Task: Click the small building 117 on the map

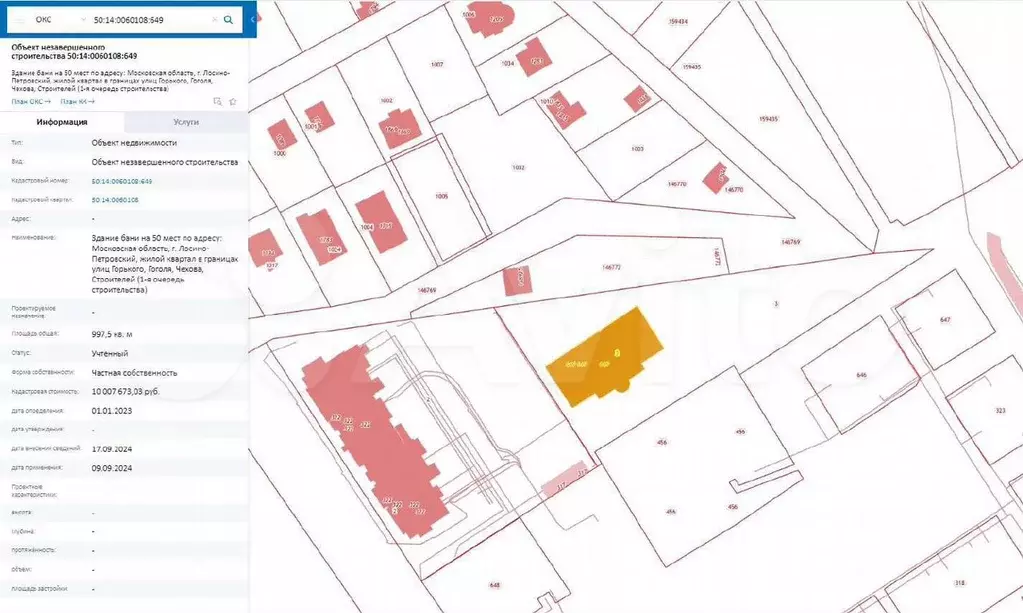Action: [x=565, y=480]
